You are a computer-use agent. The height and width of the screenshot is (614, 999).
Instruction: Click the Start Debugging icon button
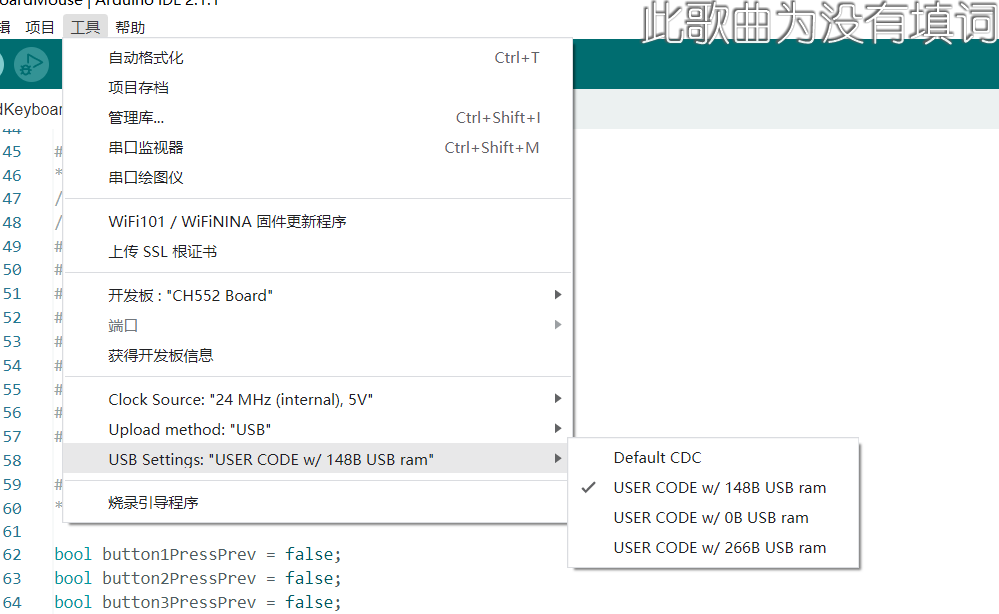pyautogui.click(x=31, y=64)
